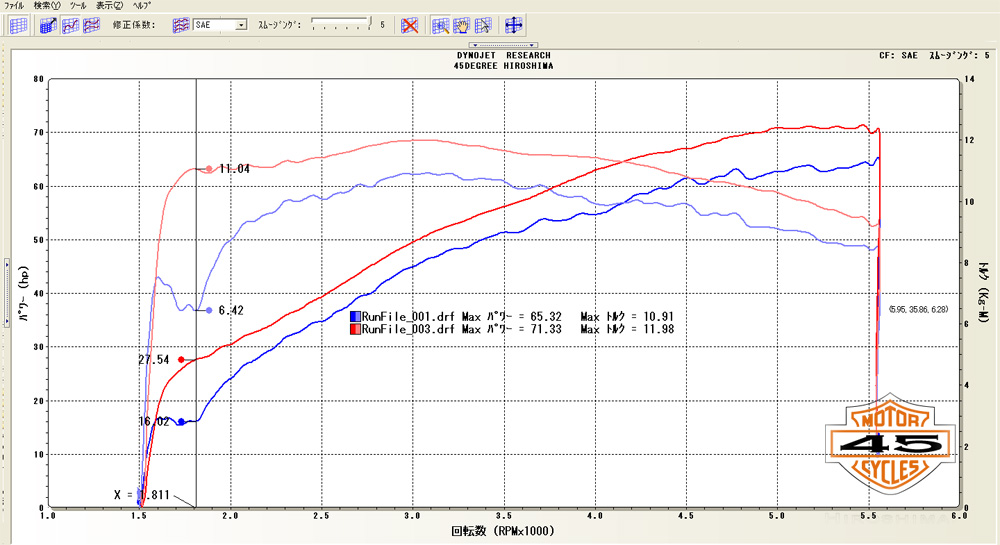Open the SAE correction factor dropdown

241,25
